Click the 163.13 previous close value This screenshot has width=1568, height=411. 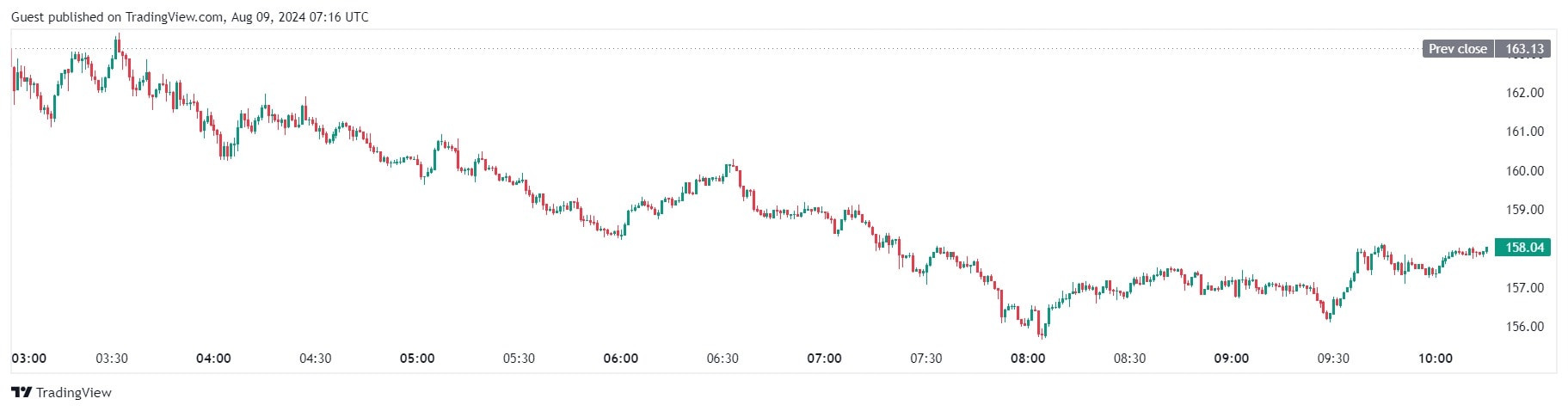[1524, 49]
